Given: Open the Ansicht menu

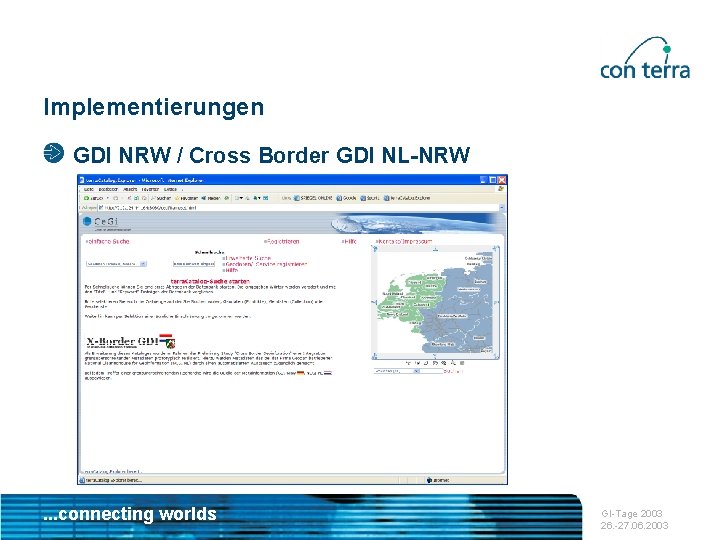Looking at the screenshot, I should (130, 189).
